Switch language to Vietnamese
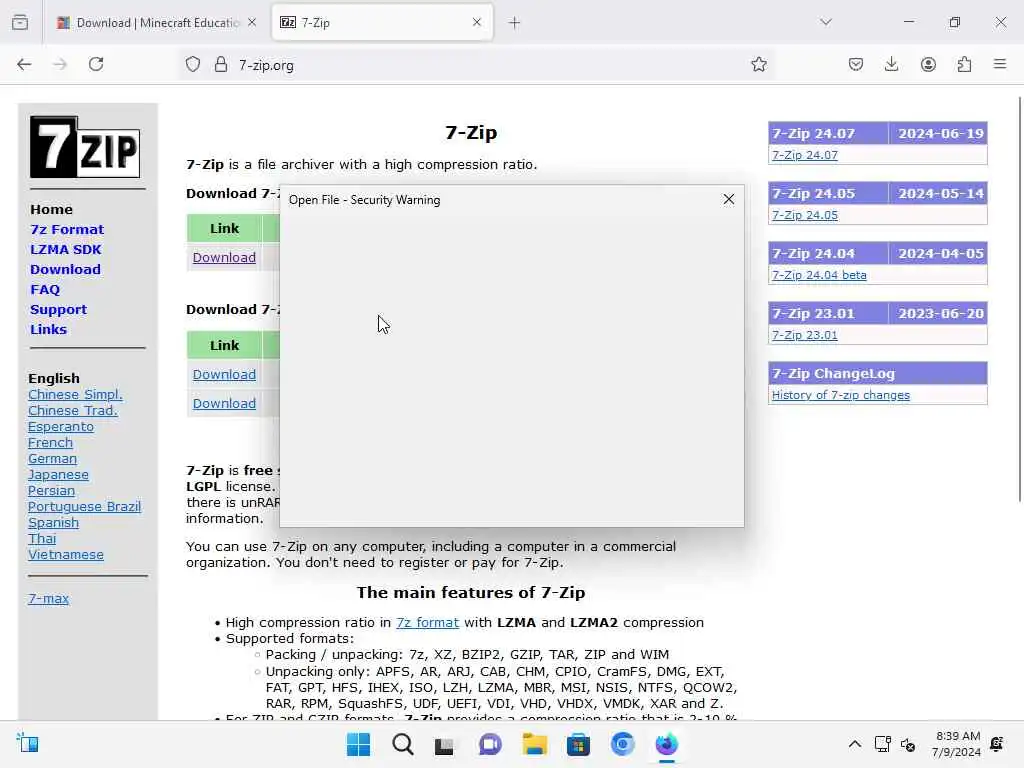This screenshot has height=768, width=1024. 66,554
